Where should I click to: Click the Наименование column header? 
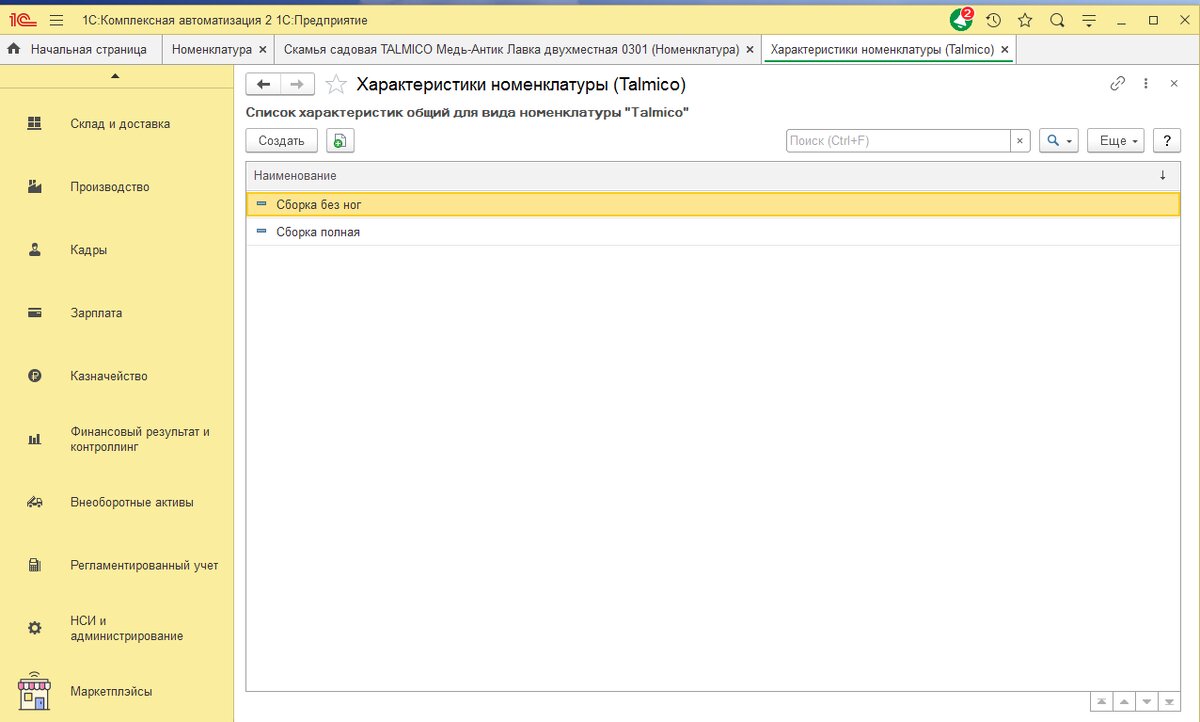tap(713, 175)
